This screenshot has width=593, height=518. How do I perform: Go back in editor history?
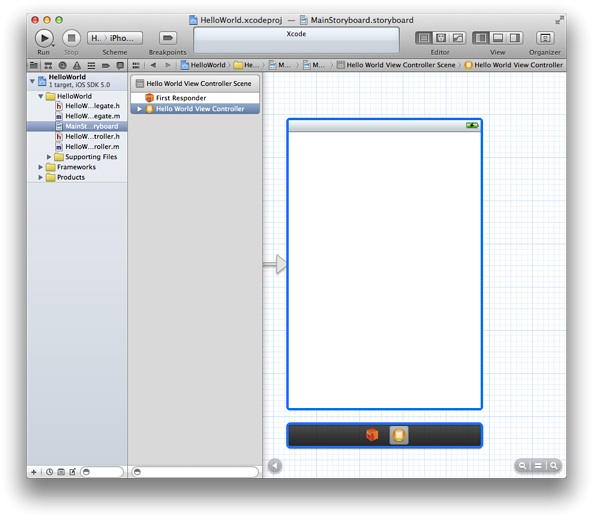(x=153, y=65)
